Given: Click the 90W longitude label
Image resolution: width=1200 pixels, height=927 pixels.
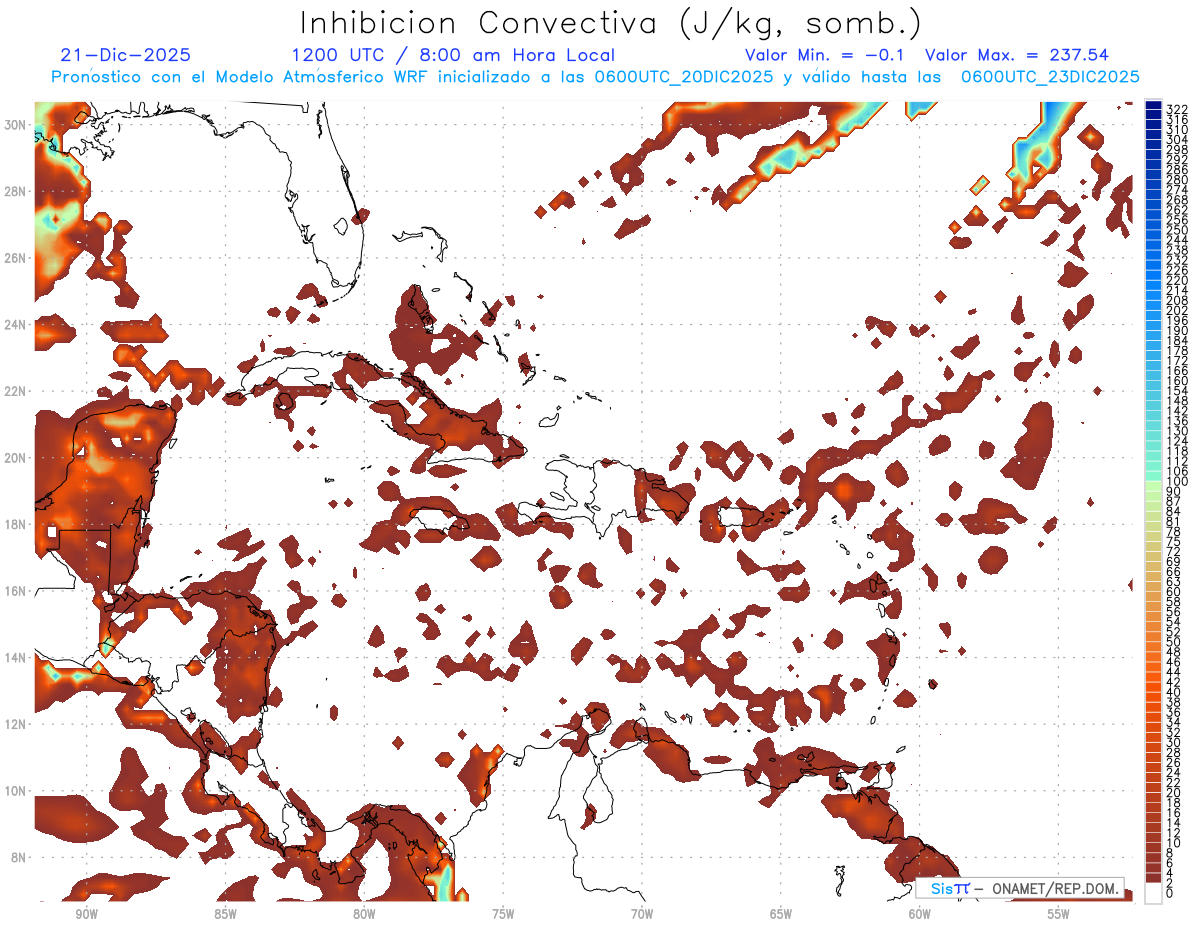Looking at the screenshot, I should click(86, 914).
